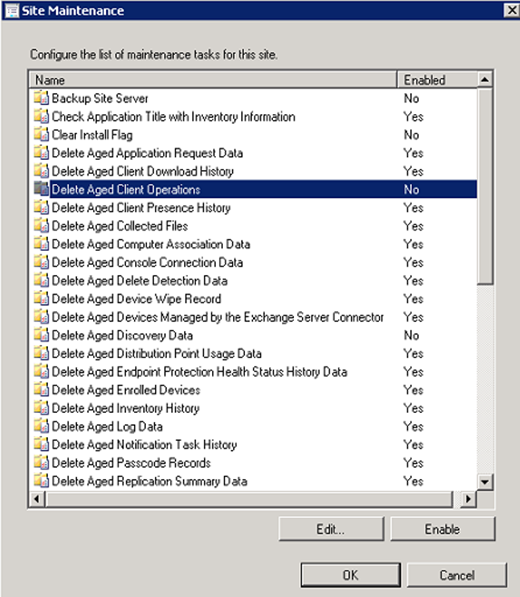The image size is (520, 597).
Task: Click the Delete Aged Passcode Records icon
Action: pyautogui.click(x=41, y=463)
